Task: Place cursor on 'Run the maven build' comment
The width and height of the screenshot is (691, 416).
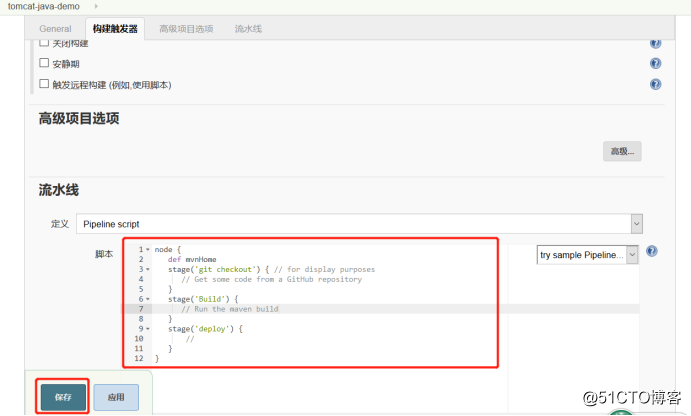Action: [x=230, y=309]
